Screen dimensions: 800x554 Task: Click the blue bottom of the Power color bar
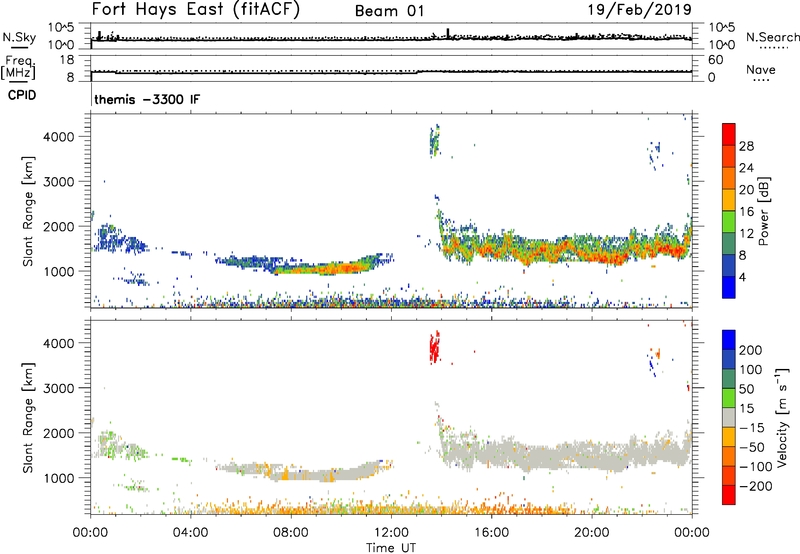point(729,287)
